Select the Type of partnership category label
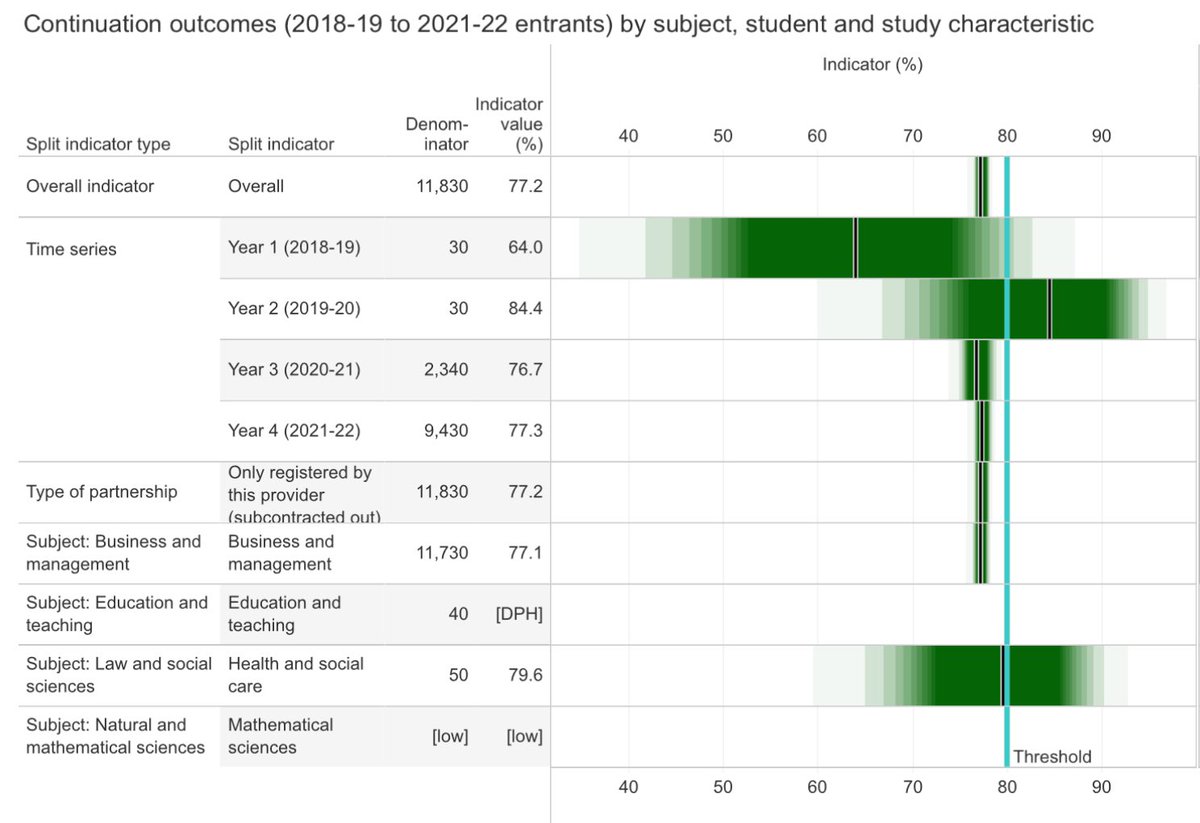The width and height of the screenshot is (1200, 823). tap(101, 492)
